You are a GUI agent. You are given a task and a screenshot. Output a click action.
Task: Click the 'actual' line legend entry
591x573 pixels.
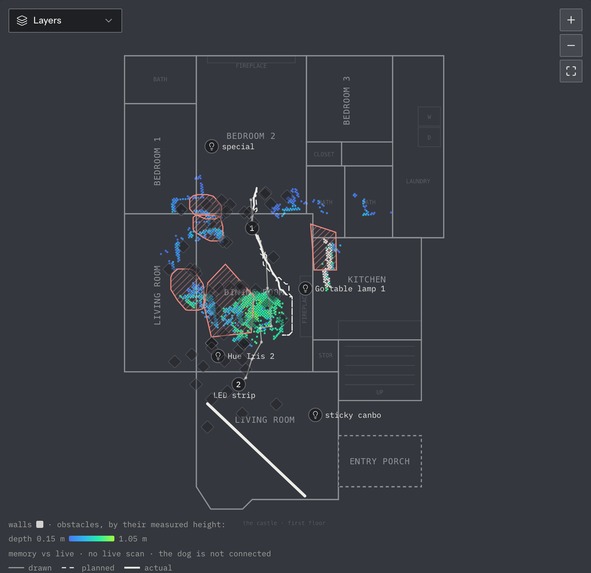(x=148, y=568)
